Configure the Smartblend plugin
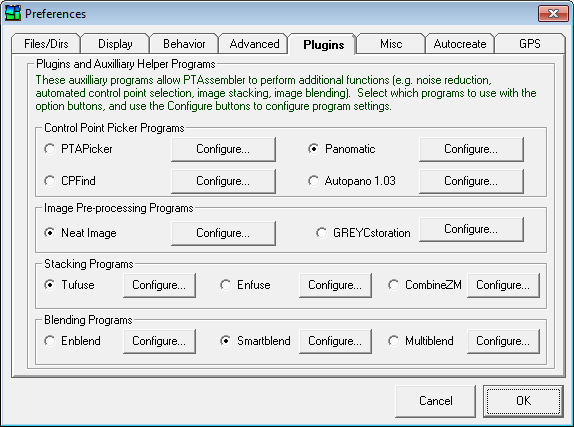 coord(335,341)
